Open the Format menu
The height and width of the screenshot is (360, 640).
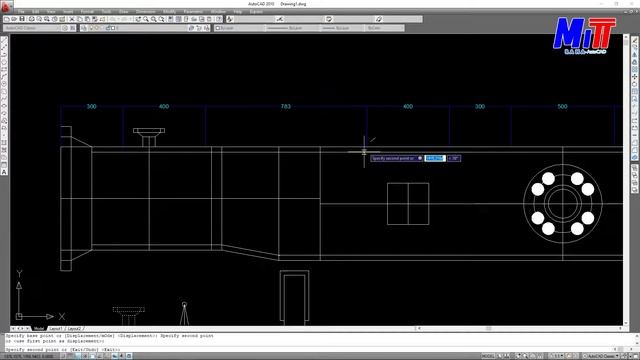(87, 11)
